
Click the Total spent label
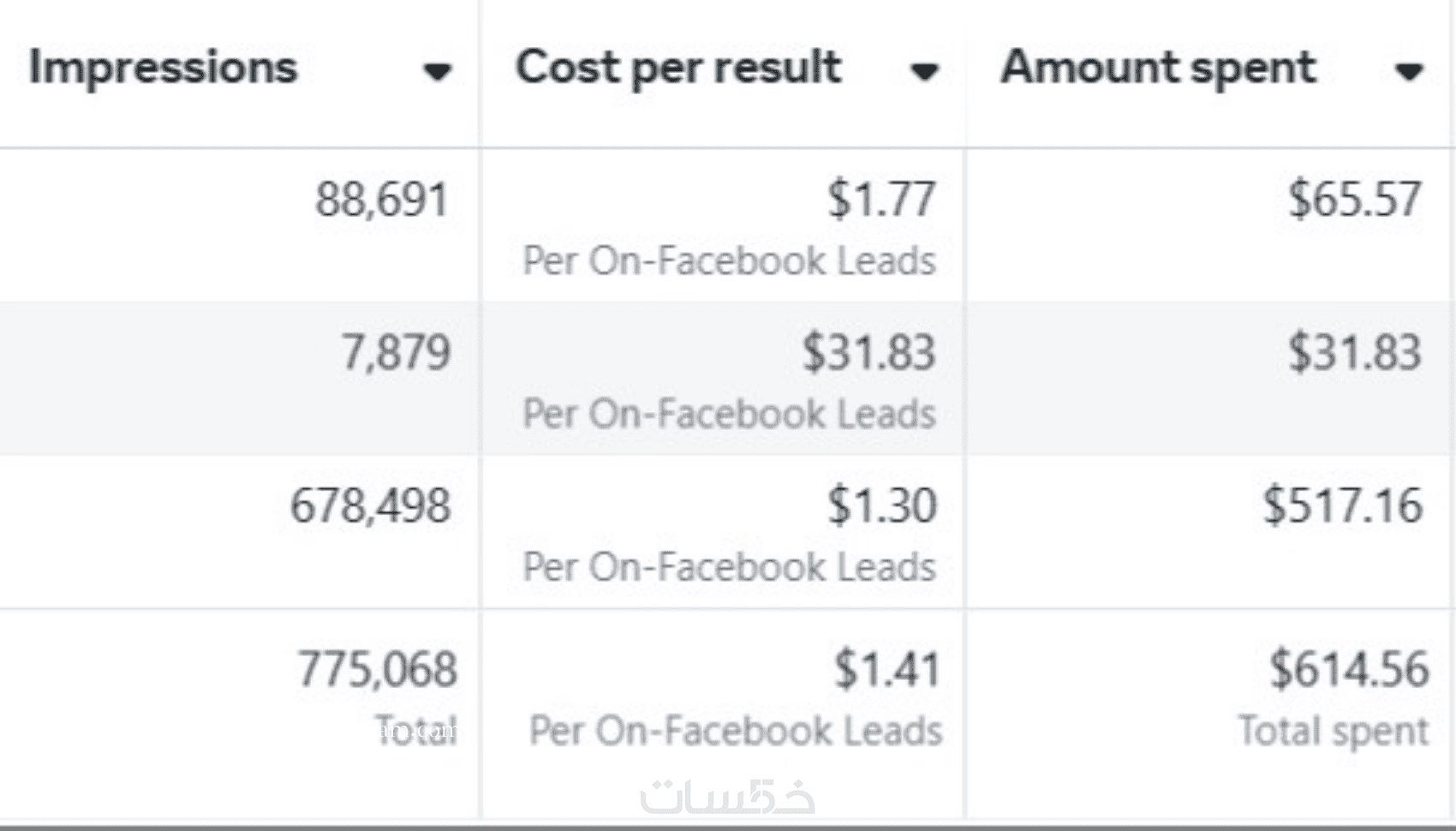tap(1334, 732)
